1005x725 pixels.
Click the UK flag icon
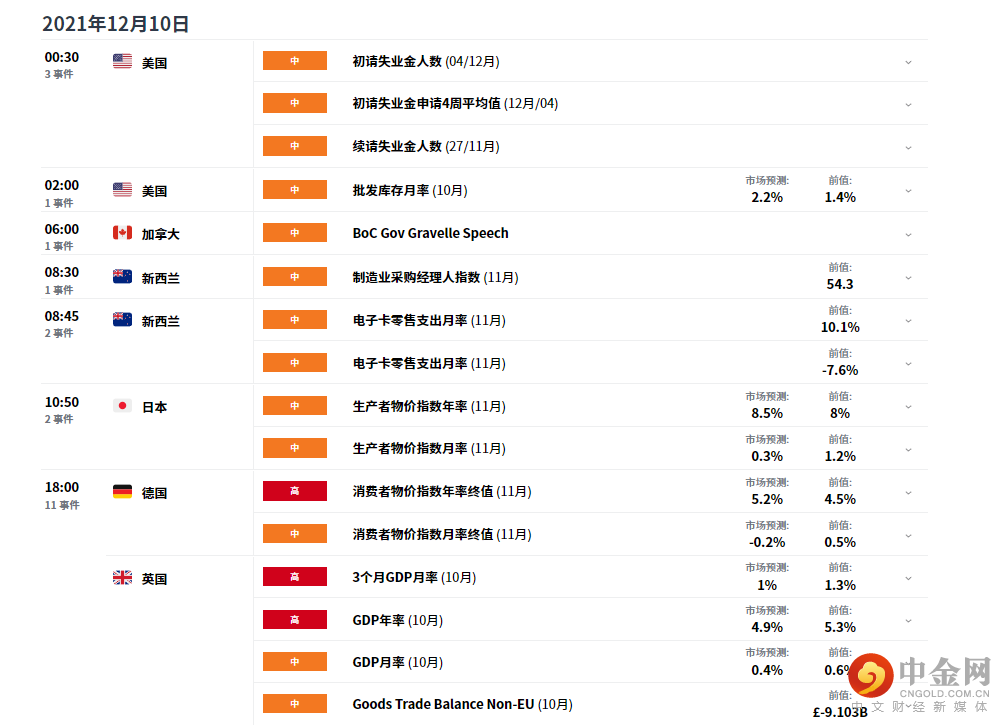tap(122, 578)
